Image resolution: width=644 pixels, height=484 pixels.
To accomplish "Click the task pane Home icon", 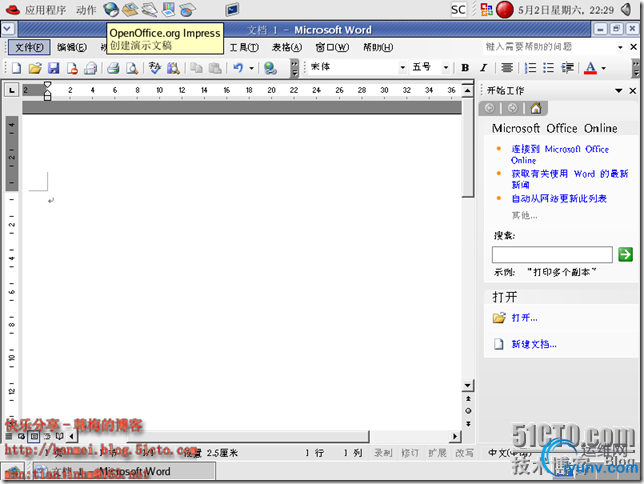I will point(536,108).
